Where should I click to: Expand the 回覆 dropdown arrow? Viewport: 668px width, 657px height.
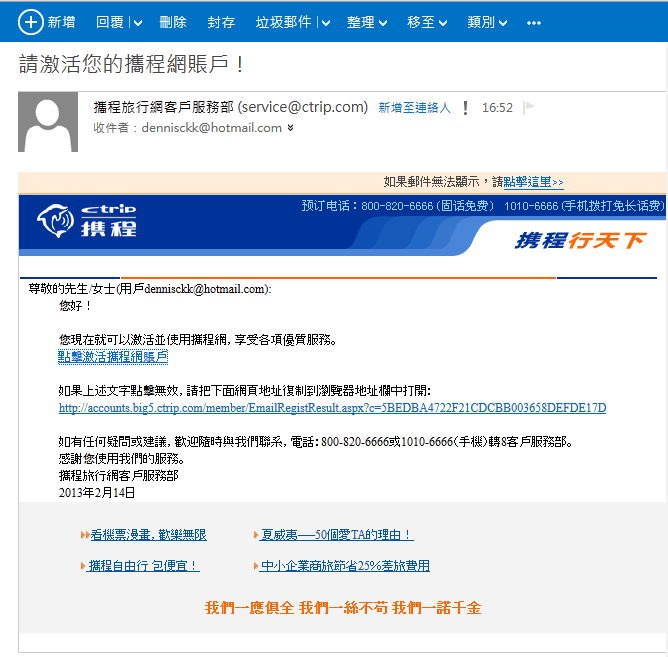[138, 23]
